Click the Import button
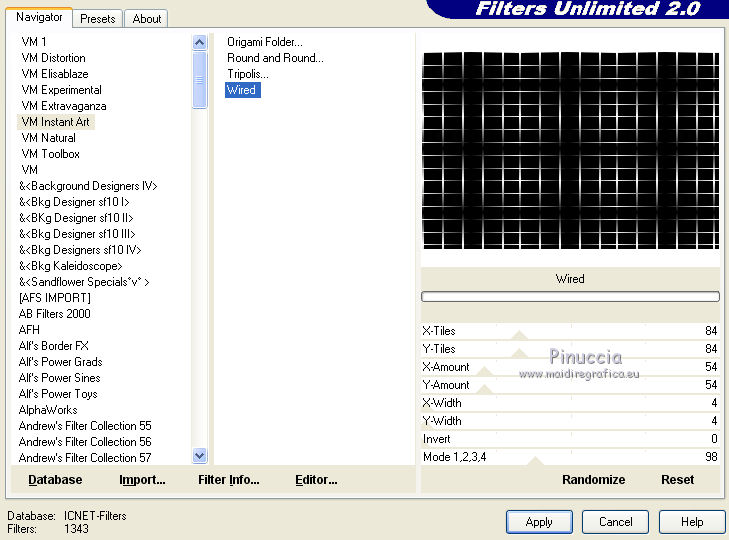The image size is (729, 540). [x=142, y=480]
